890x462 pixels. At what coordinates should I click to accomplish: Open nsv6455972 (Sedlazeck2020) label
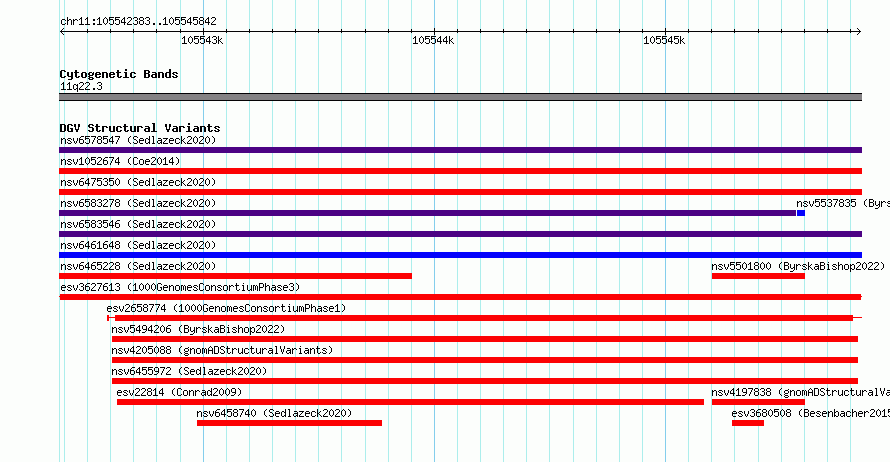click(x=189, y=371)
